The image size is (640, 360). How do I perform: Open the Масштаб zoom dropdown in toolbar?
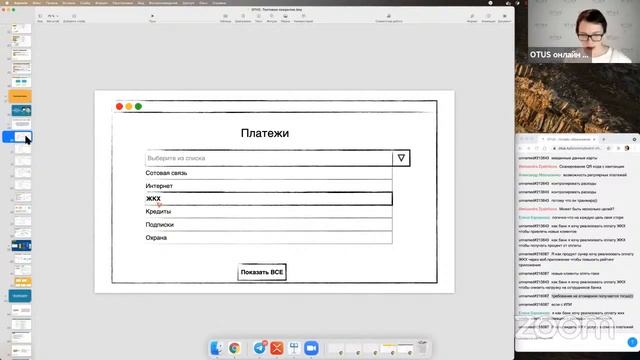point(53,18)
